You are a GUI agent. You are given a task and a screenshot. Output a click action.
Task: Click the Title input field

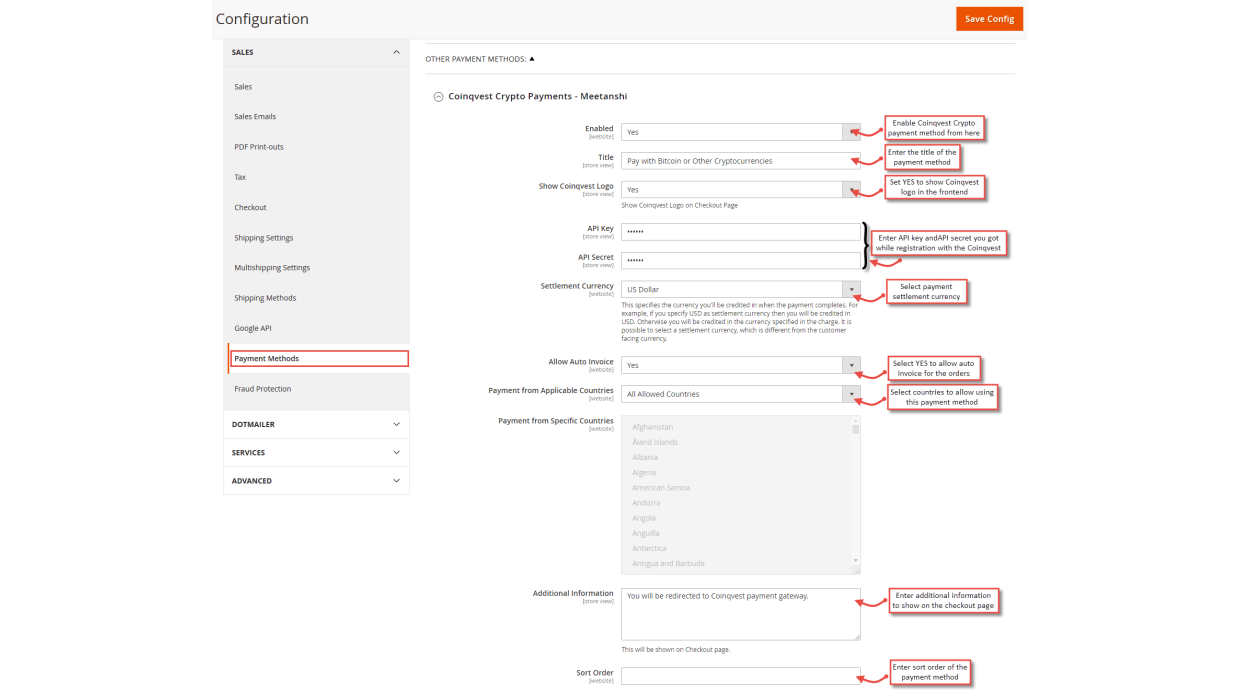[740, 160]
